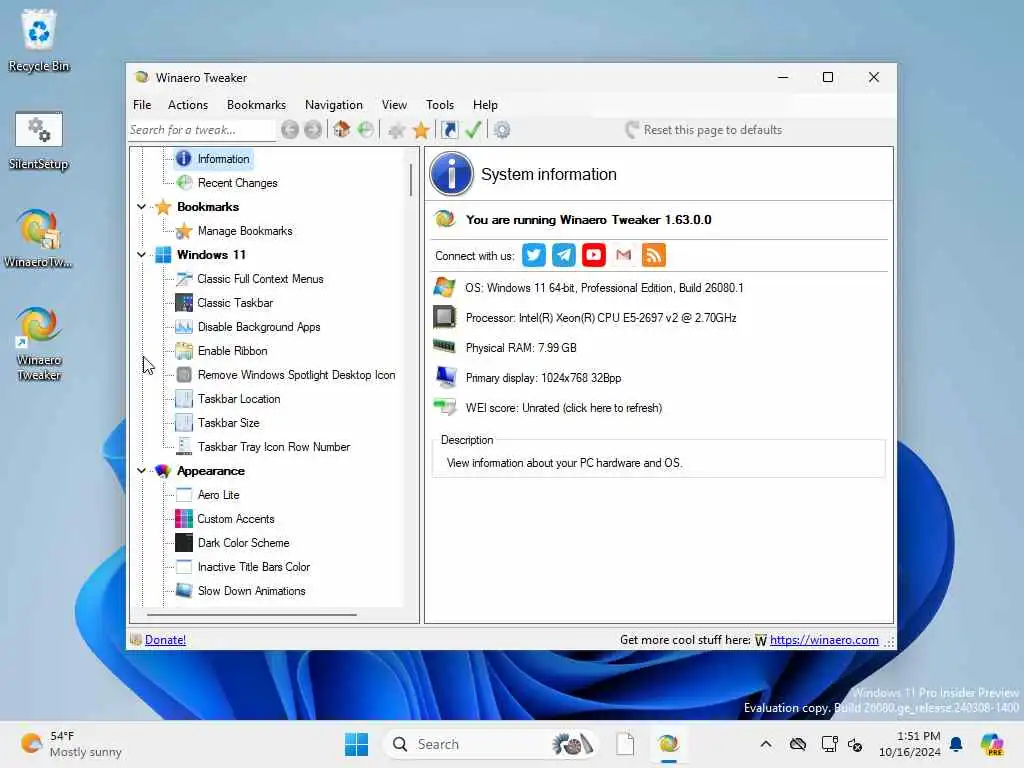
Task: Click the Search for a tweak field
Action: pos(201,130)
